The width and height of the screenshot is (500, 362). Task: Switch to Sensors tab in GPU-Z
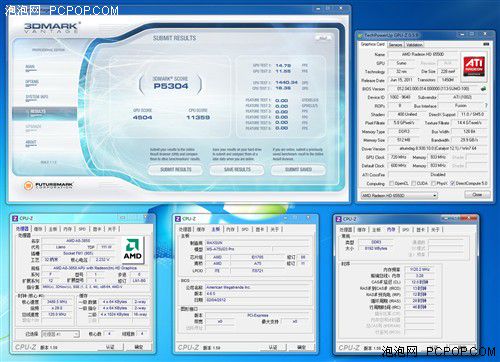pos(396,45)
